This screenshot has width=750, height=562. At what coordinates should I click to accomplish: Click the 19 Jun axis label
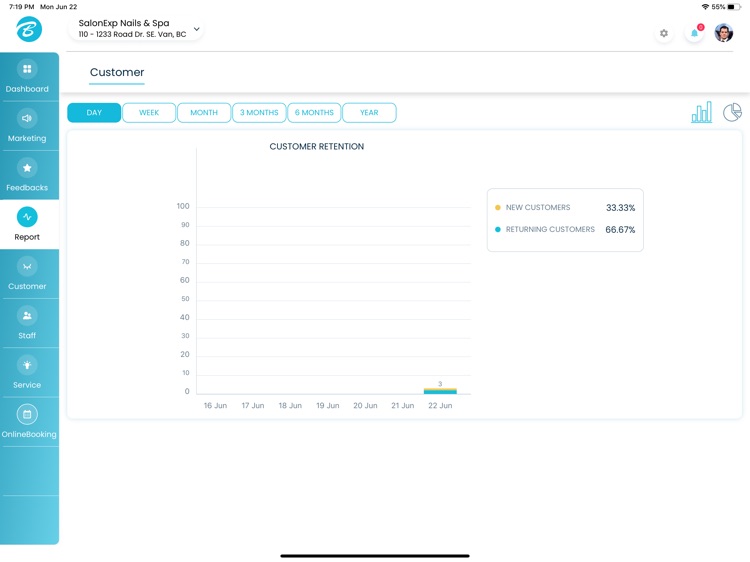328,406
